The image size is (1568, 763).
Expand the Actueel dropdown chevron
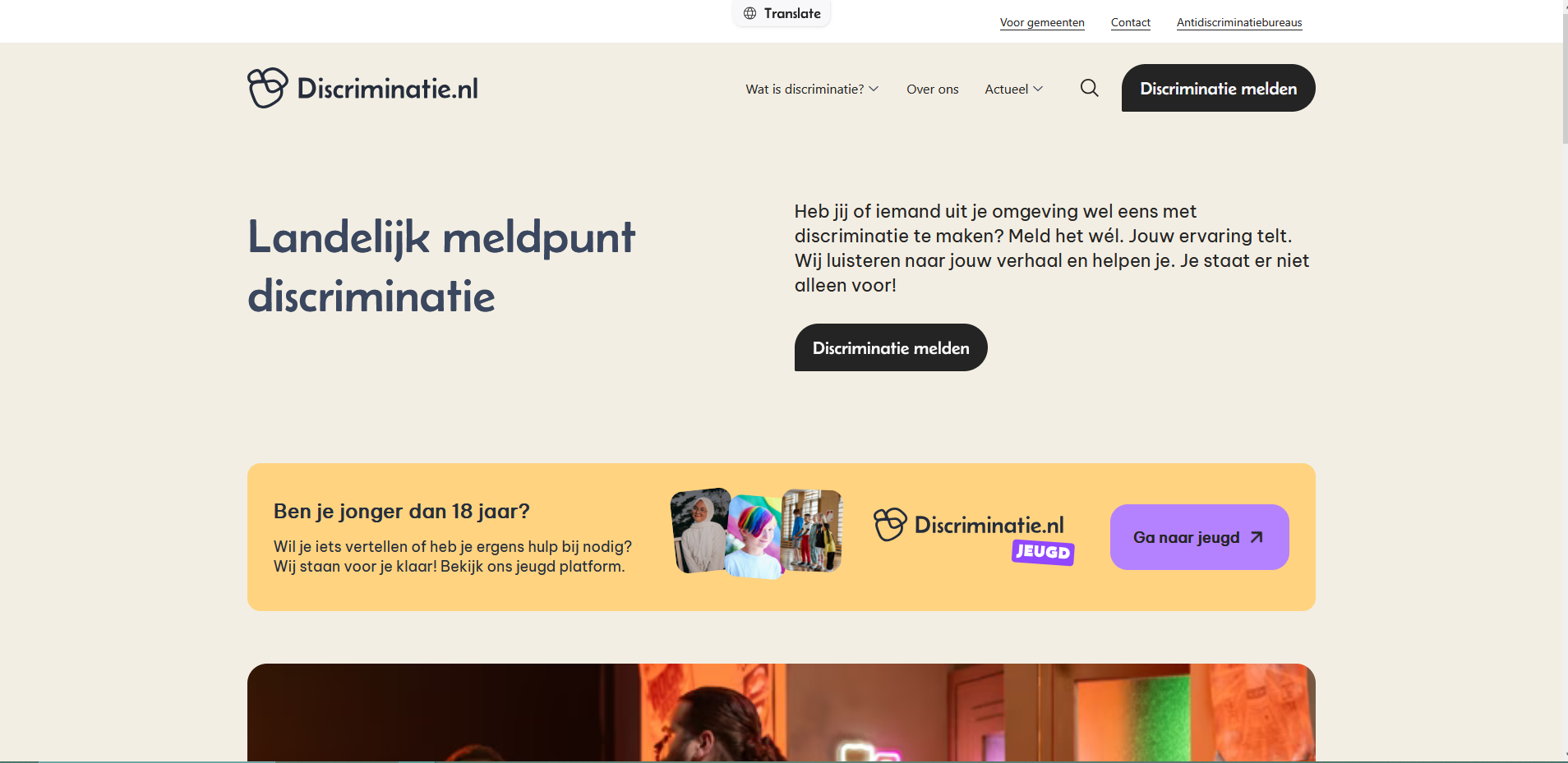1038,89
